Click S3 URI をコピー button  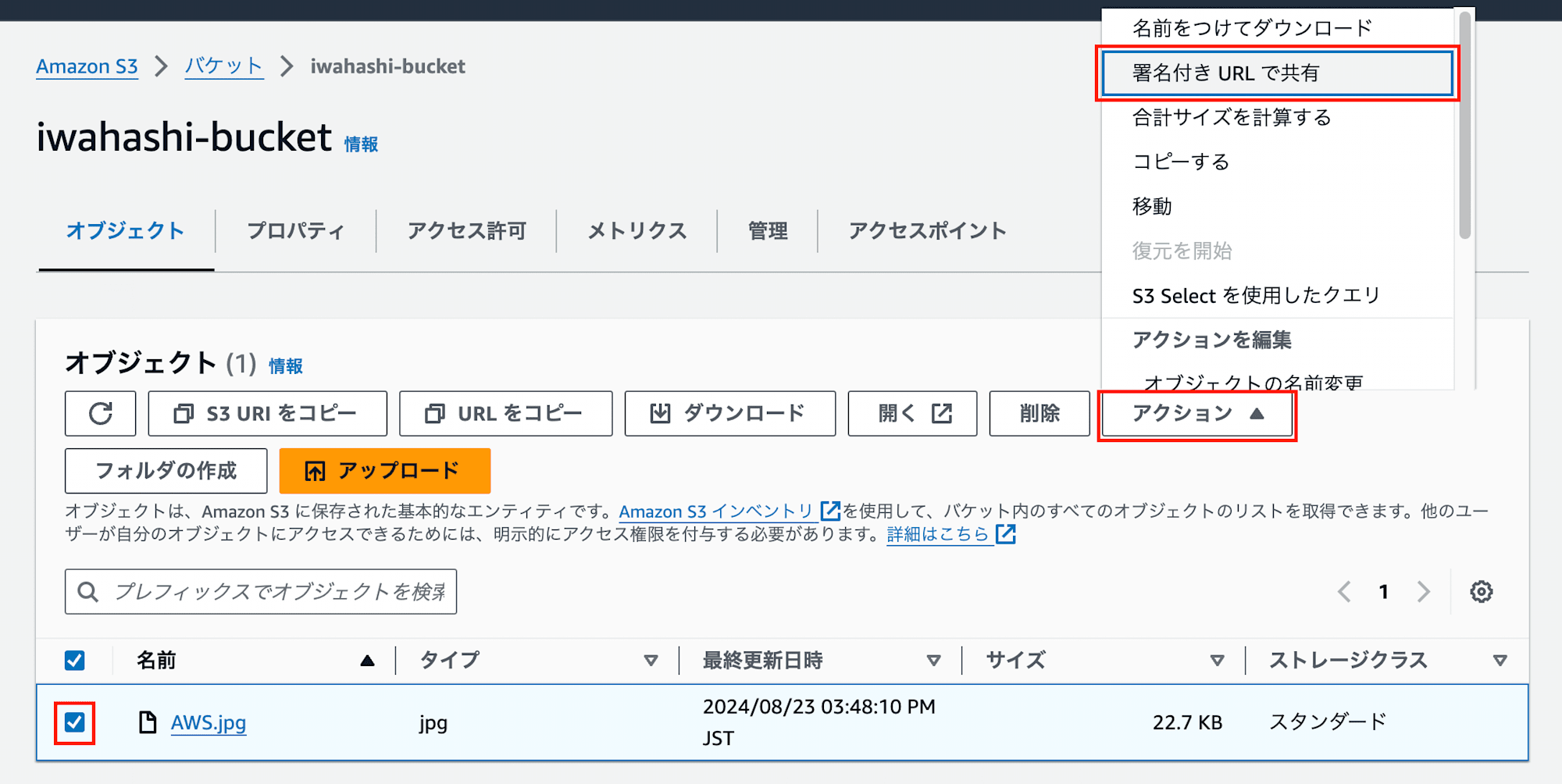click(267, 413)
